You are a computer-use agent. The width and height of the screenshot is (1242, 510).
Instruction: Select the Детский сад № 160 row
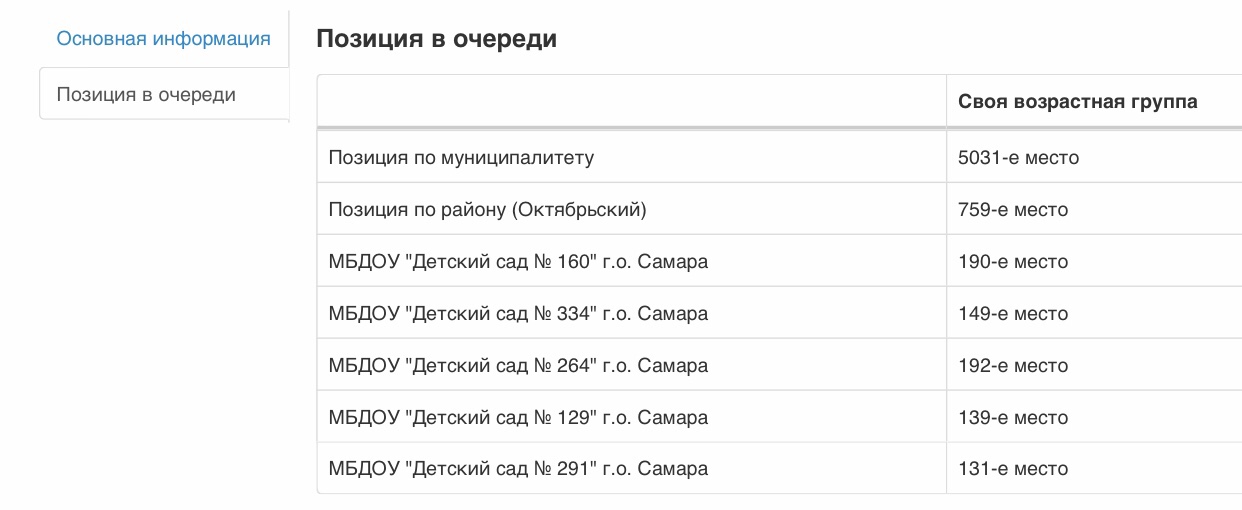(779, 261)
